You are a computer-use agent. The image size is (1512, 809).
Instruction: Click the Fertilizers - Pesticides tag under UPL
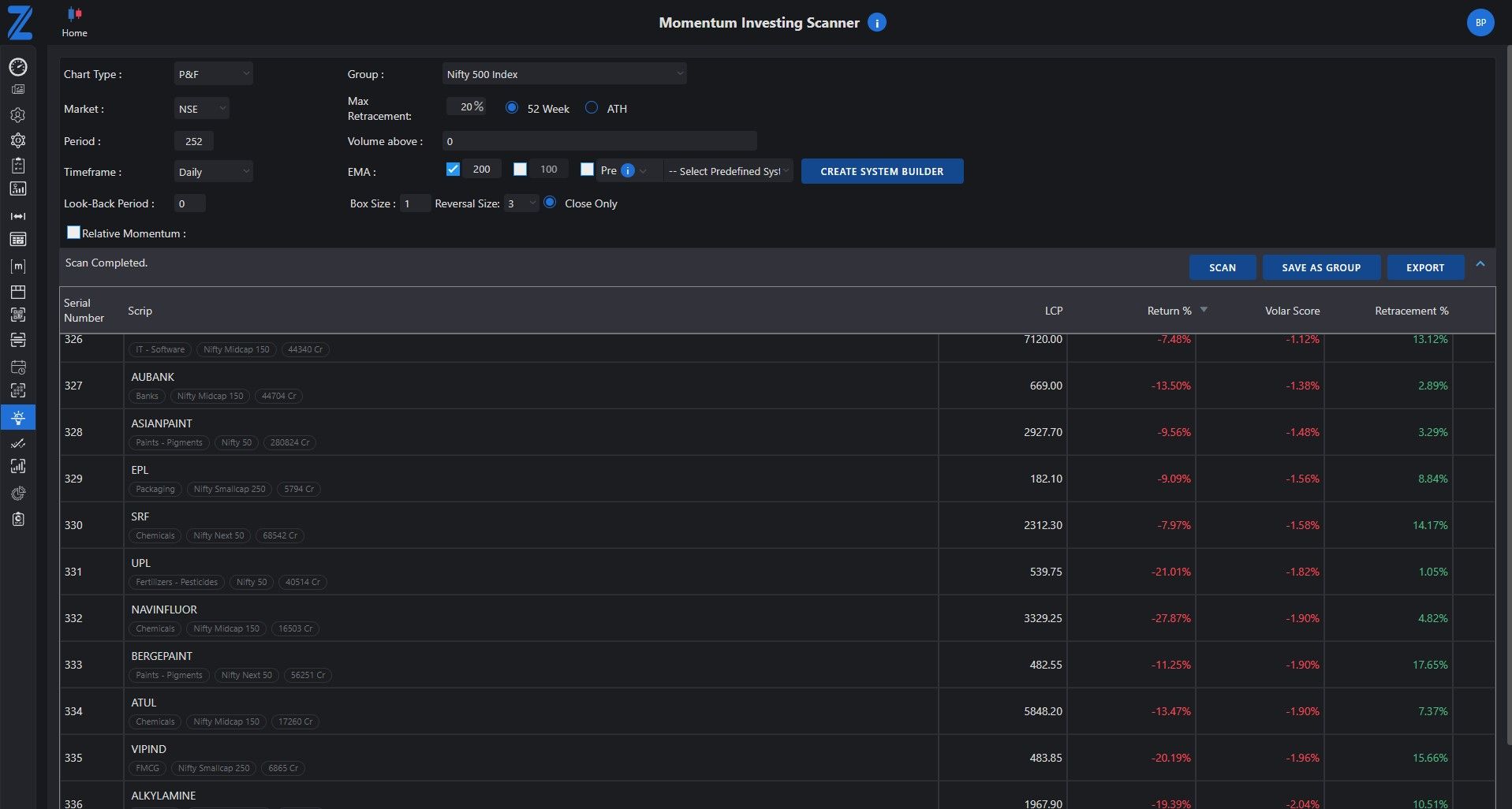(177, 582)
